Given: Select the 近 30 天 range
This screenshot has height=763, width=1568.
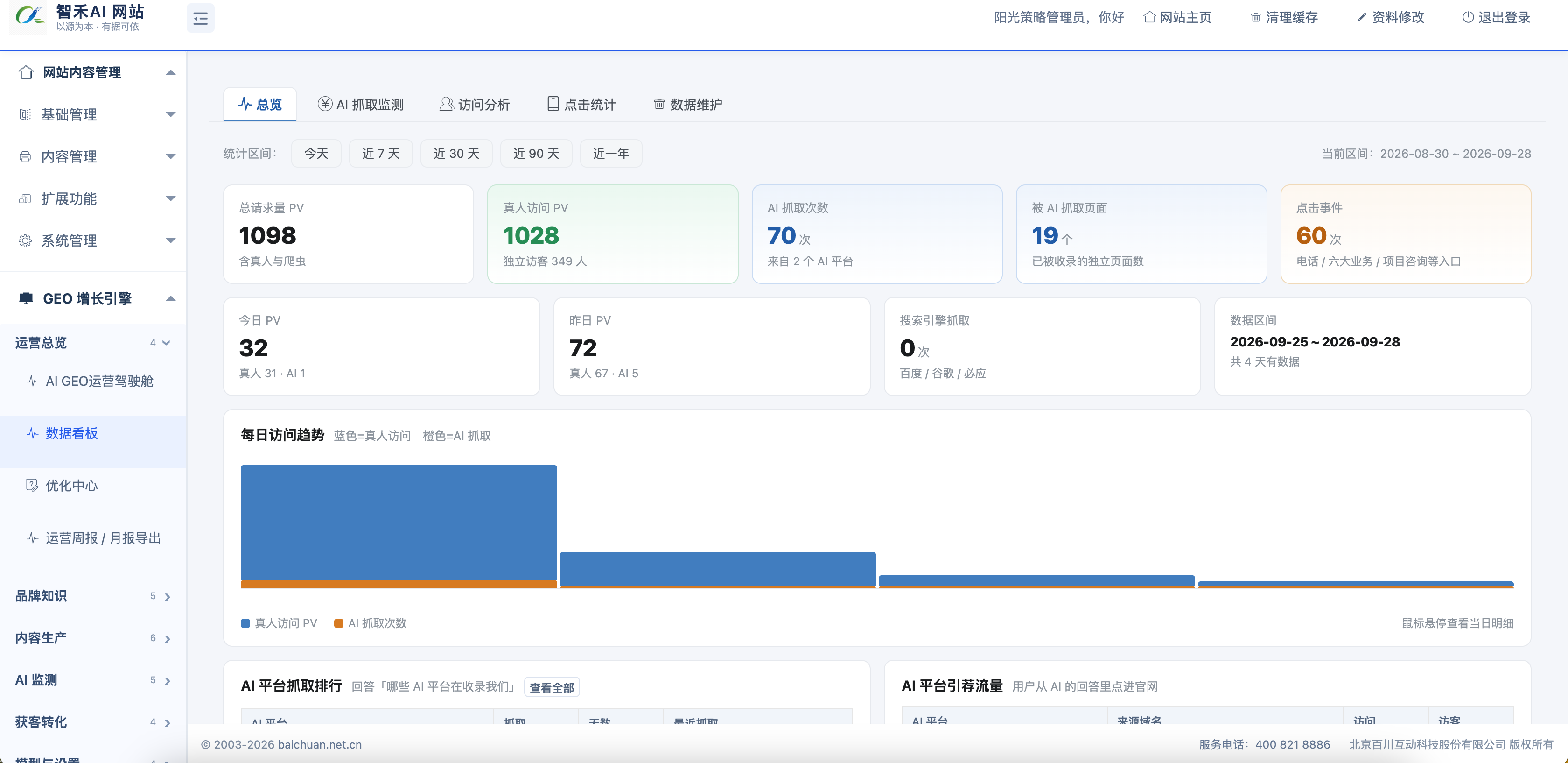Looking at the screenshot, I should pos(456,154).
